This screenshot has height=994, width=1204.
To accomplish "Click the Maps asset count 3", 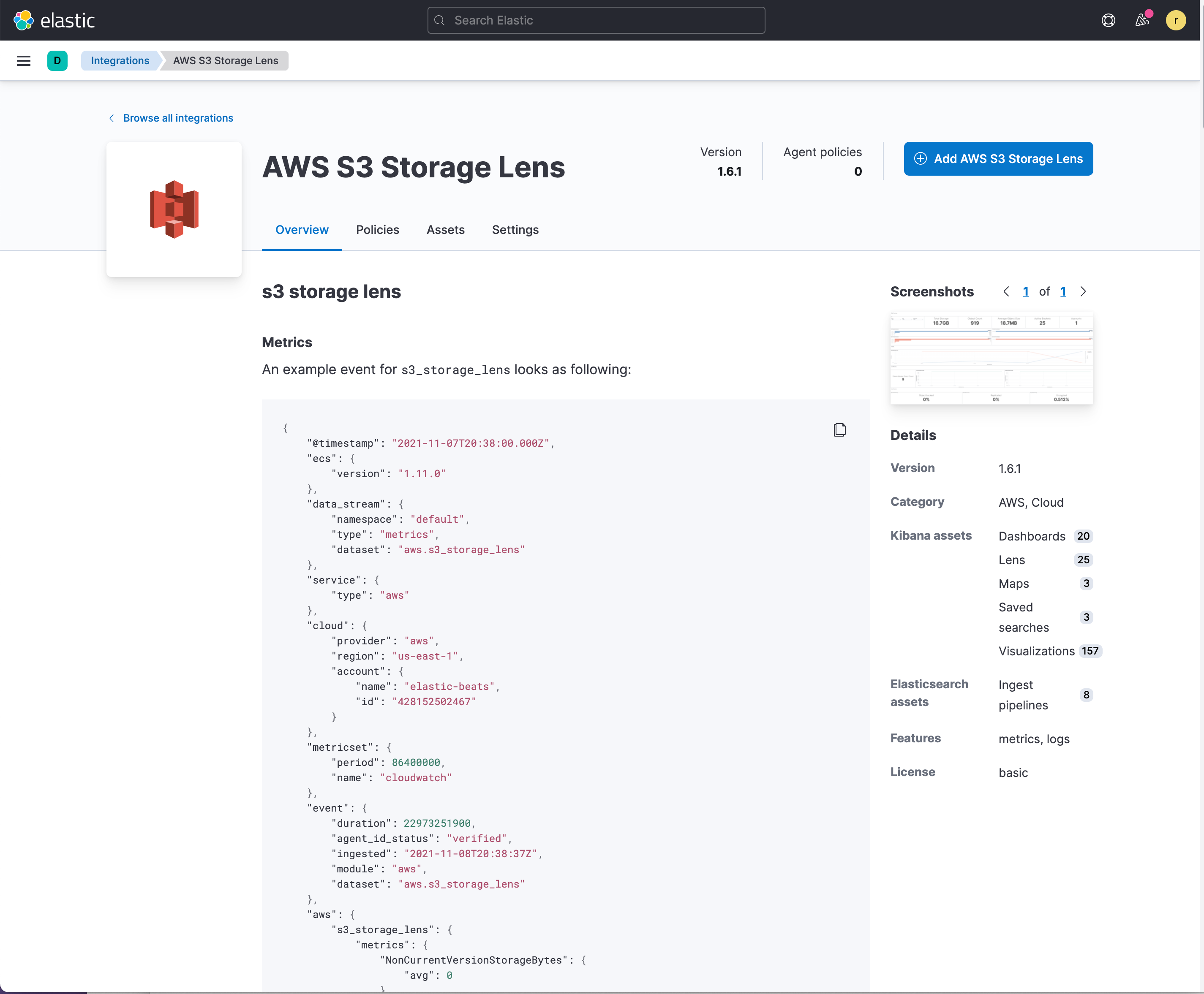I will coord(1086,583).
